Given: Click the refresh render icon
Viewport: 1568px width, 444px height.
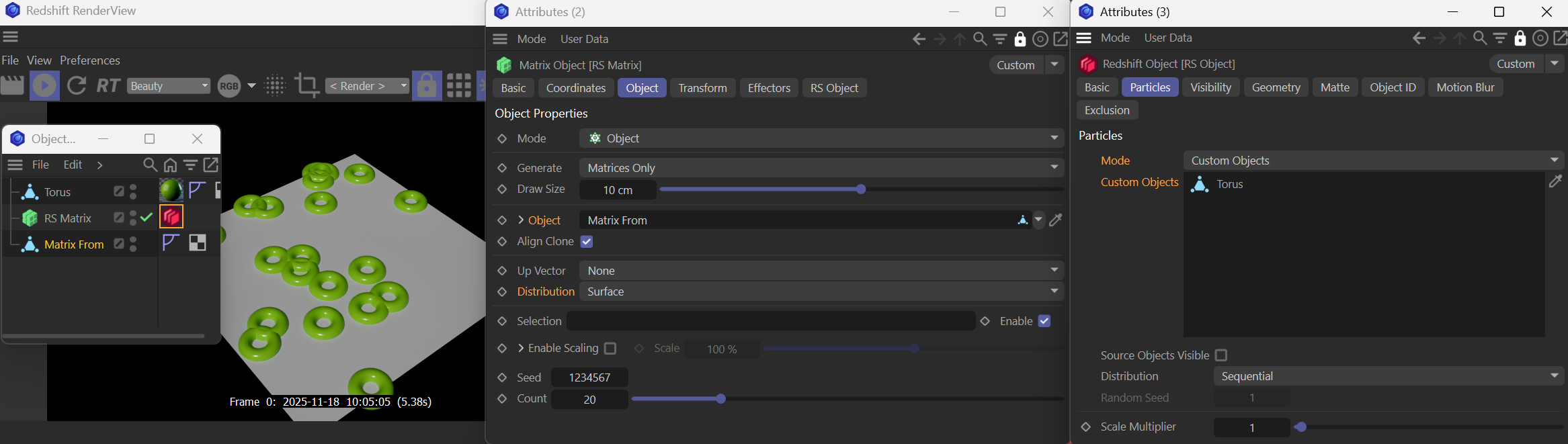Looking at the screenshot, I should (x=77, y=86).
